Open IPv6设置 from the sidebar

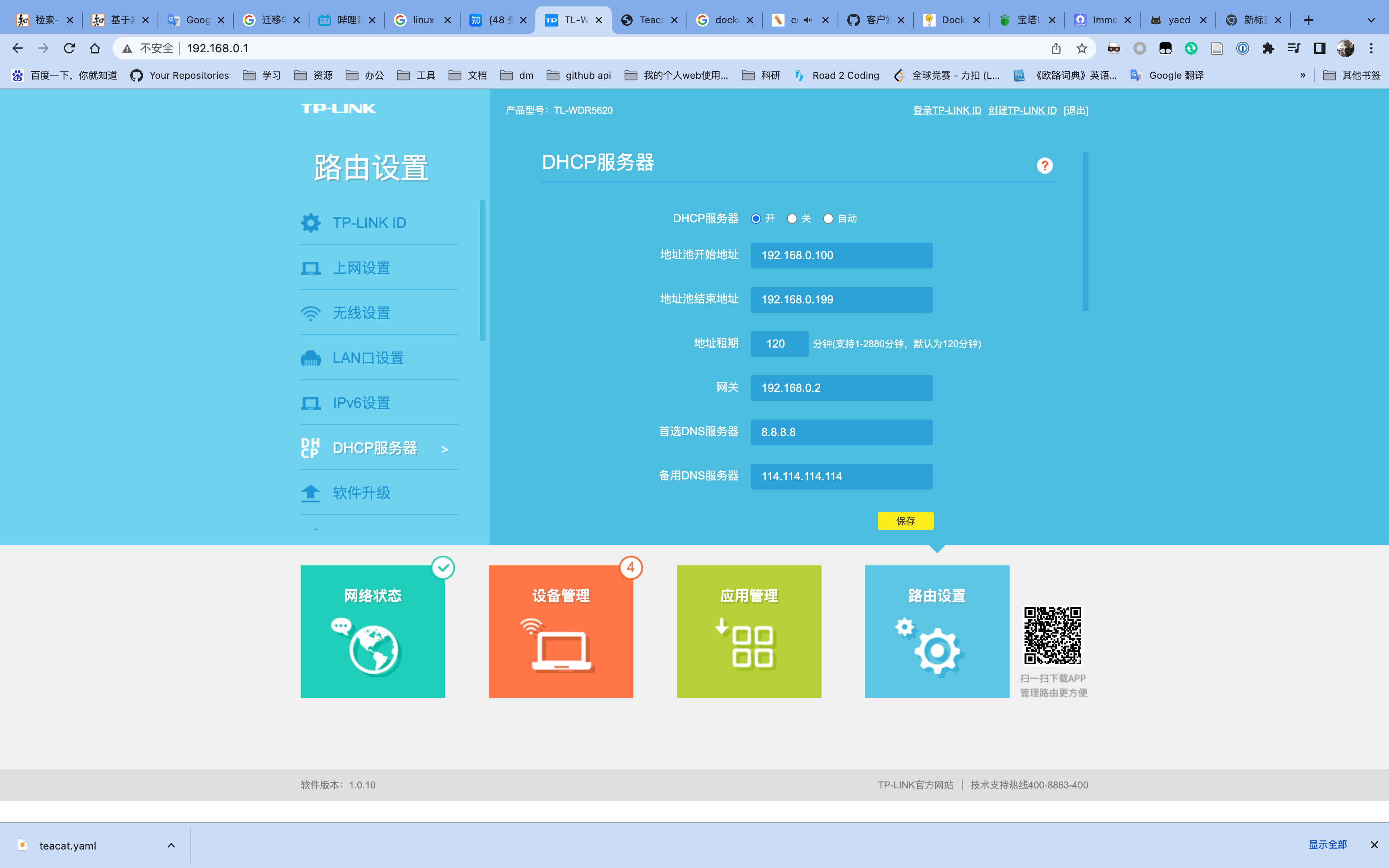pos(311,402)
